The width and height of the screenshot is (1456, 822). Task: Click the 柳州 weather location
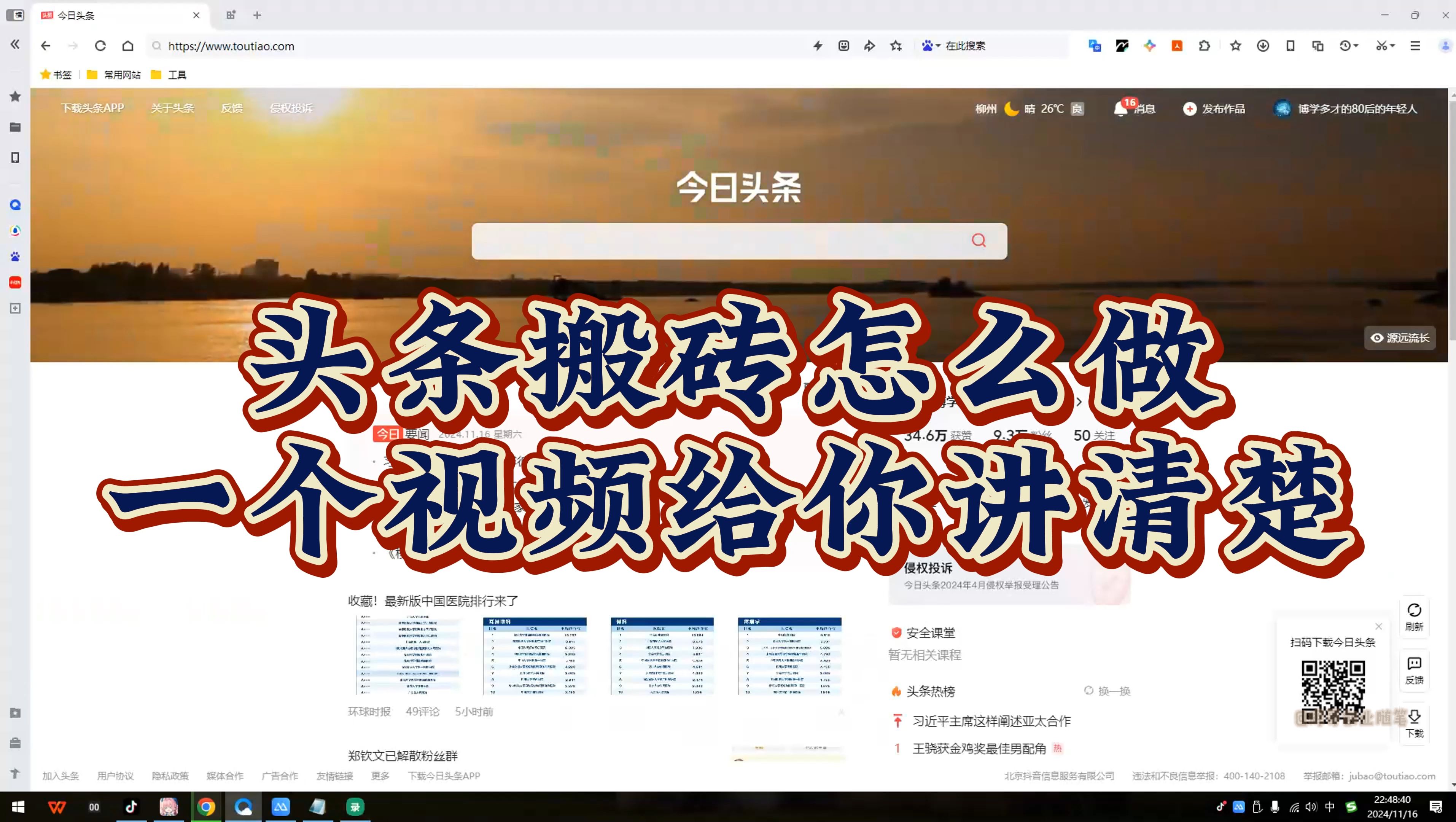(986, 108)
